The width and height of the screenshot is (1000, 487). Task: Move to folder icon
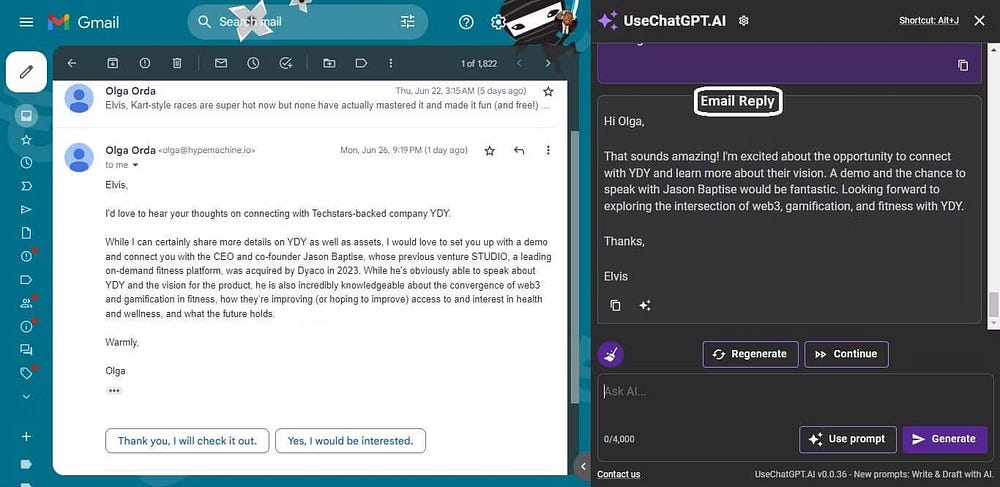pos(329,63)
